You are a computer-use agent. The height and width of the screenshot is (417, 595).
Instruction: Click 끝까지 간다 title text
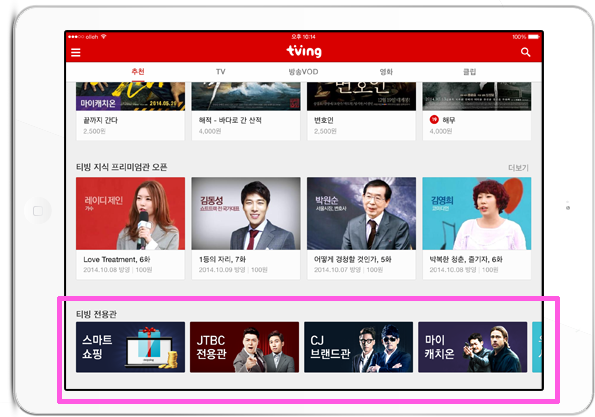coord(101,120)
